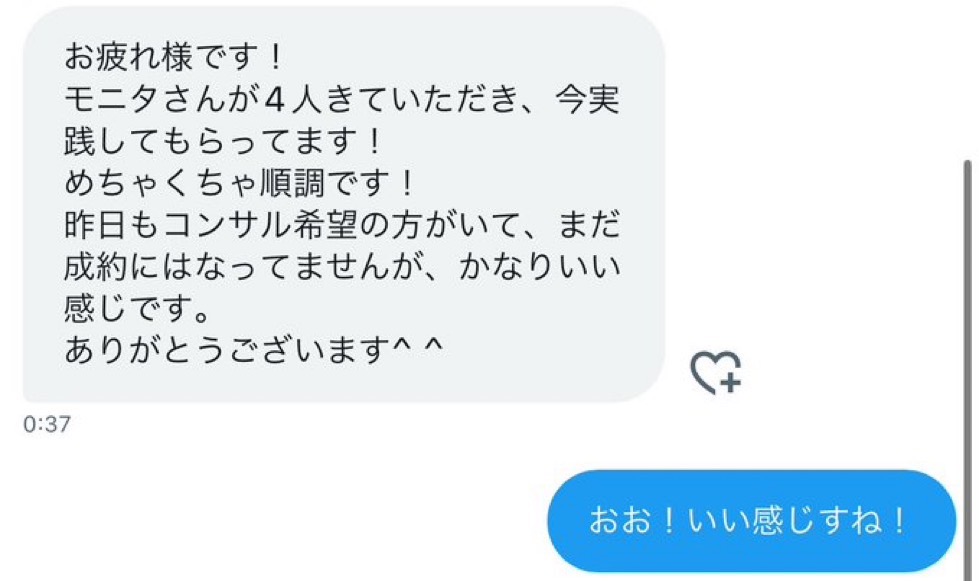
Task: Click the line '践してもらってます！'
Action: pyautogui.click(x=224, y=141)
